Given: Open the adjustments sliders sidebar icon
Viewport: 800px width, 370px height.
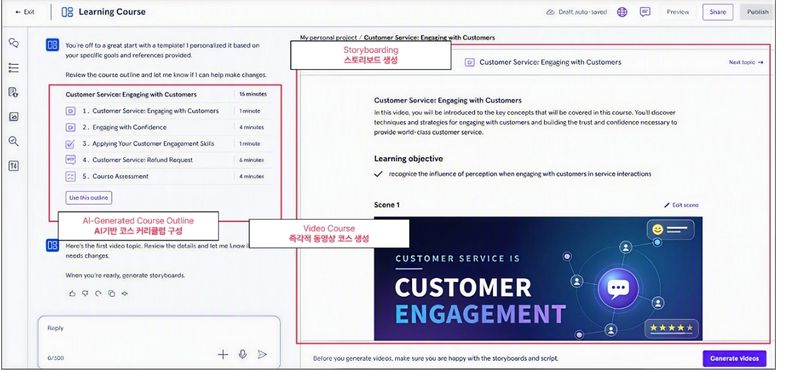Looking at the screenshot, I should click(x=14, y=166).
